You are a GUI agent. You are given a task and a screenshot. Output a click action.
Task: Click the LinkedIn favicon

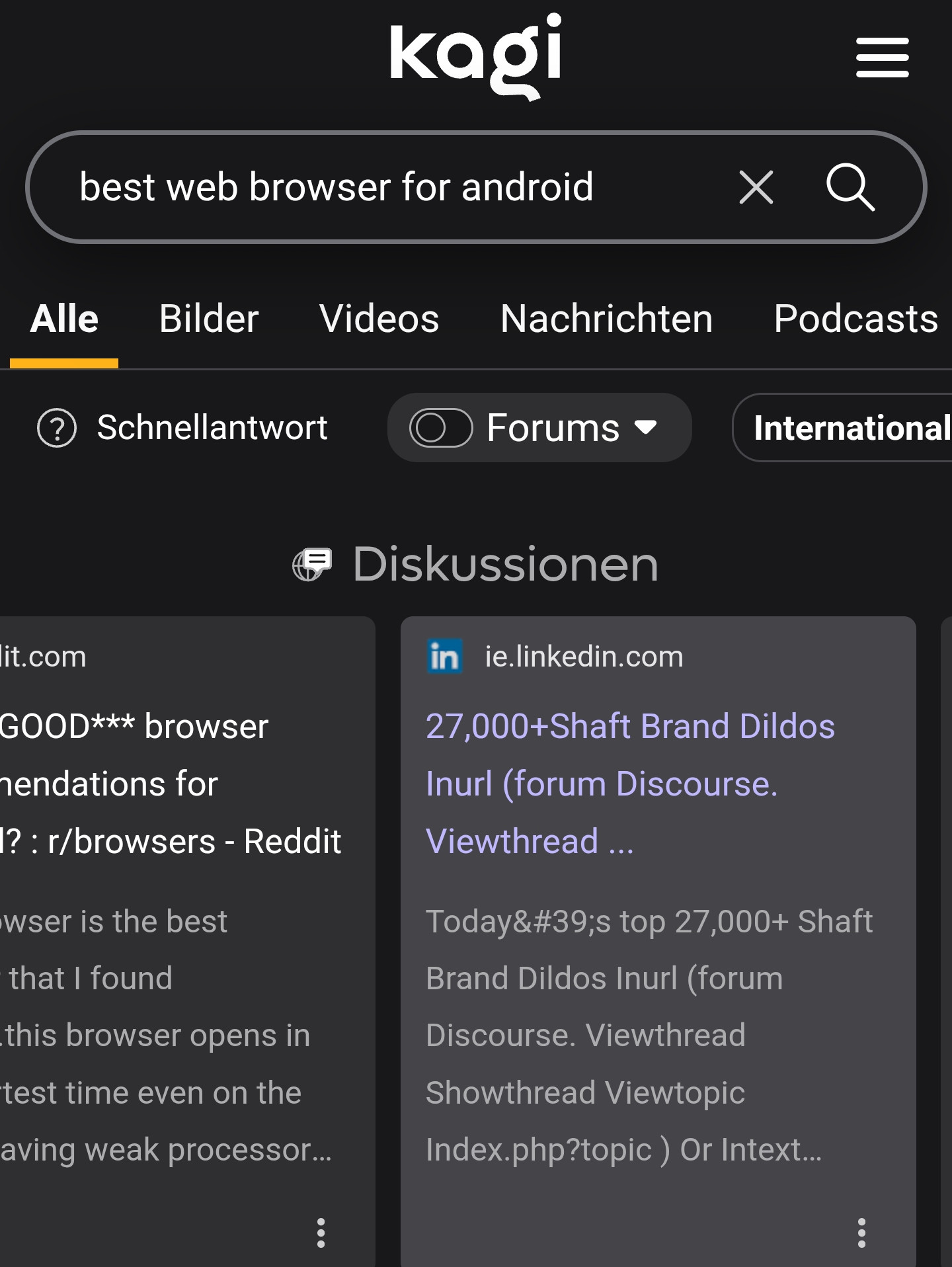445,657
